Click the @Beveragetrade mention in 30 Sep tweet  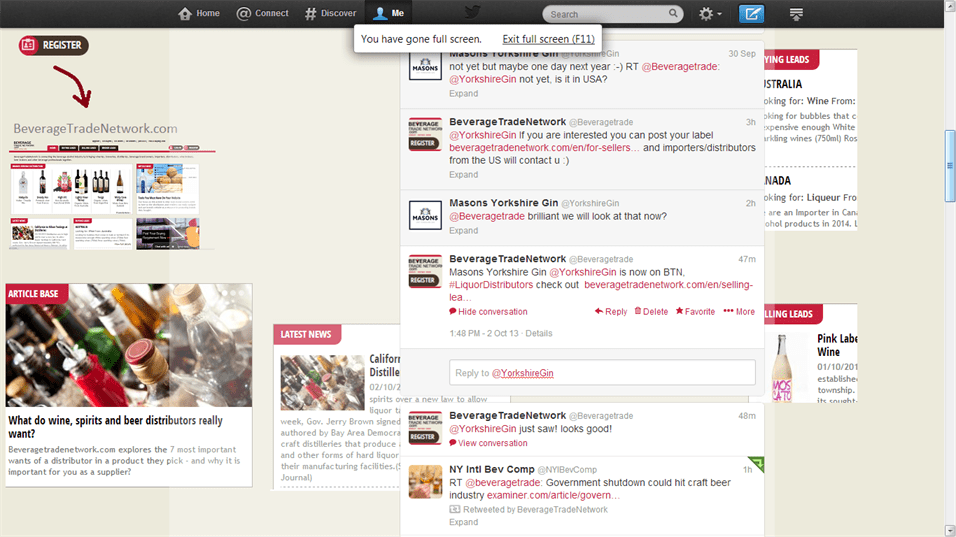point(680,66)
